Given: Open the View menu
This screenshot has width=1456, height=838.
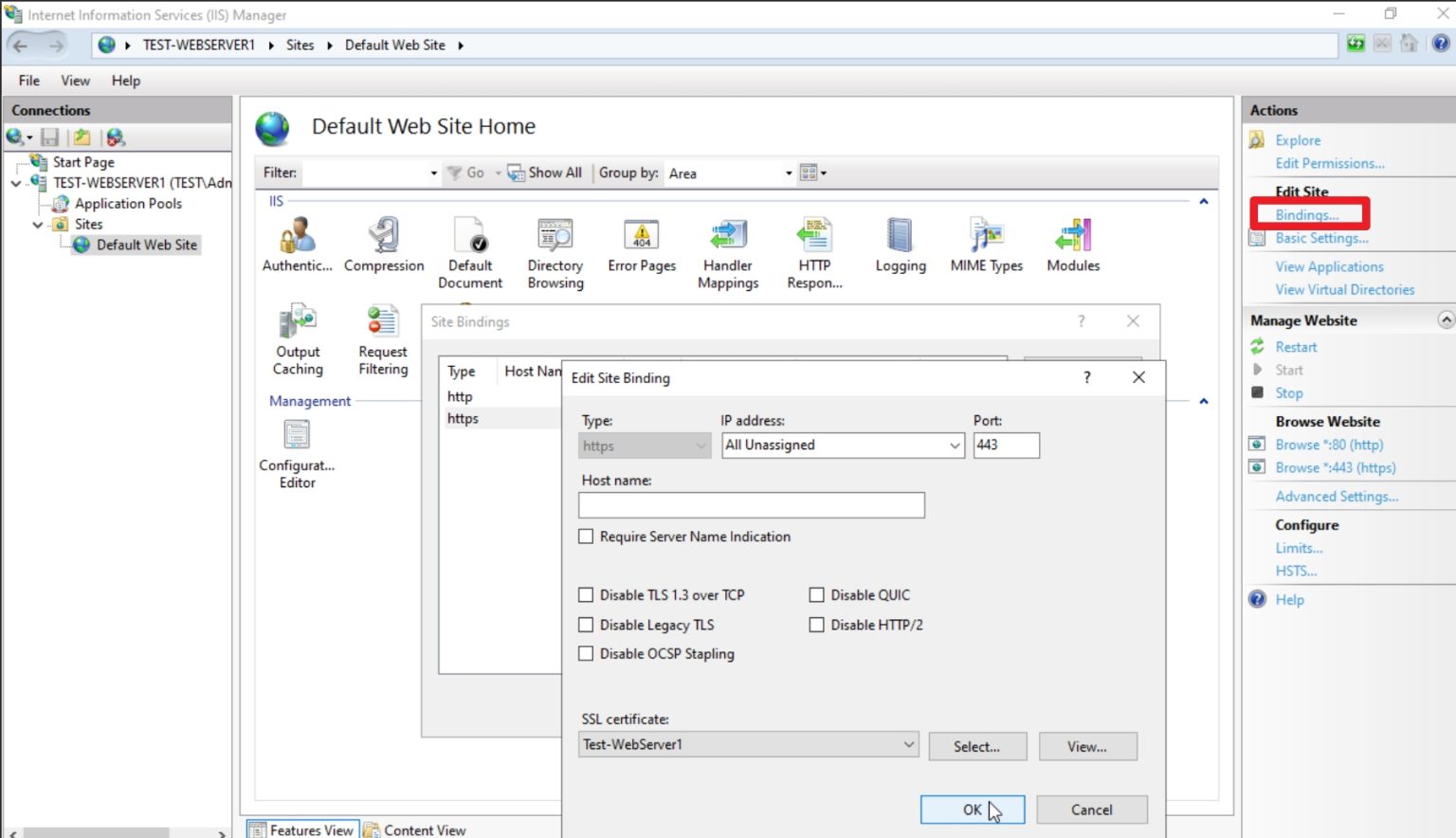Looking at the screenshot, I should (x=74, y=81).
